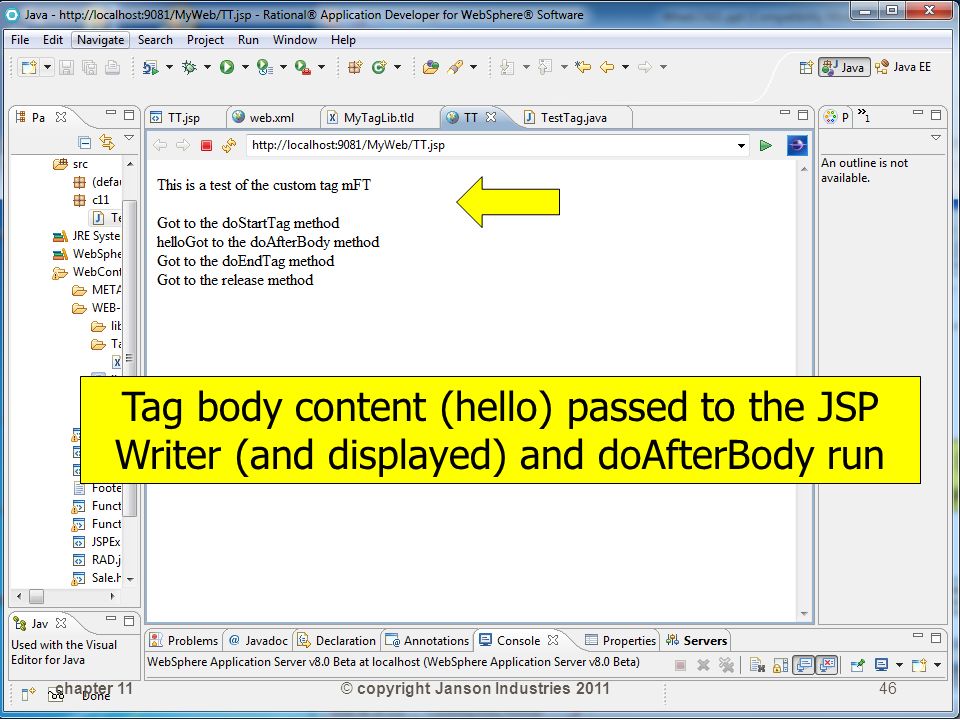
Task: Open the File menu
Action: click(x=20, y=40)
